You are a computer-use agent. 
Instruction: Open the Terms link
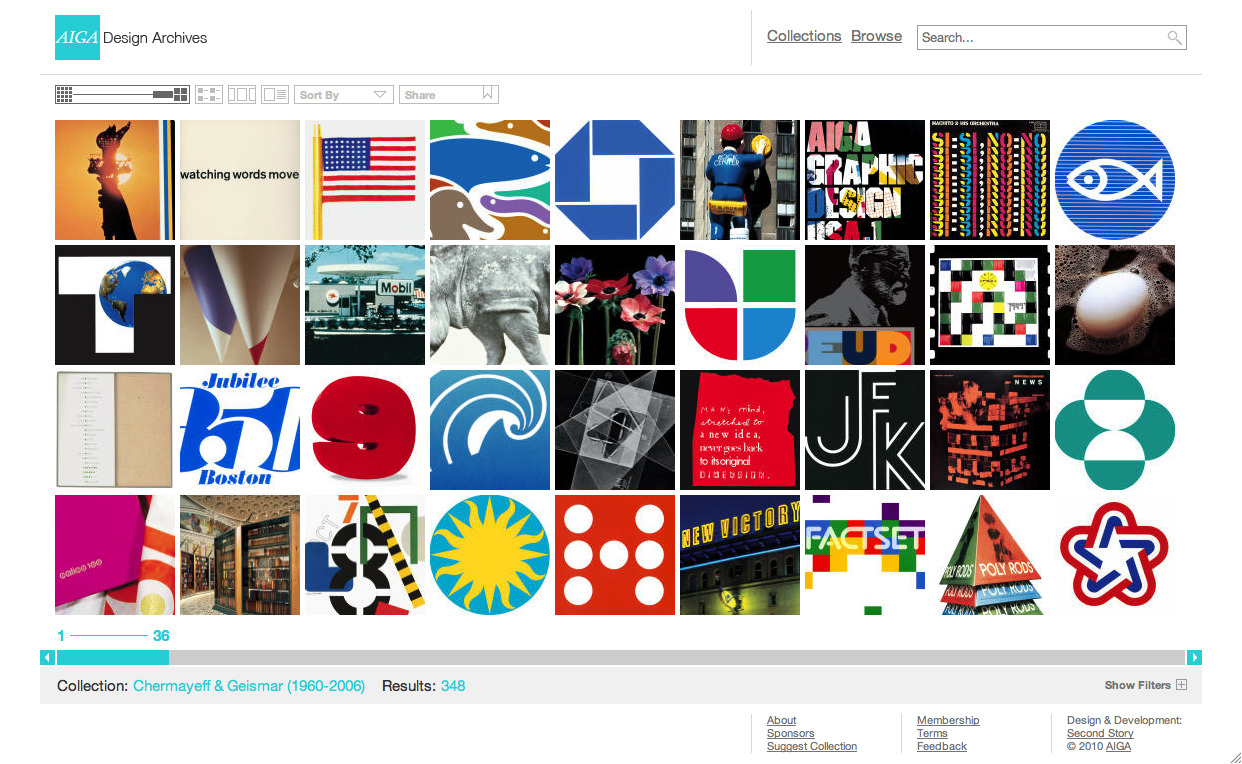(x=932, y=733)
